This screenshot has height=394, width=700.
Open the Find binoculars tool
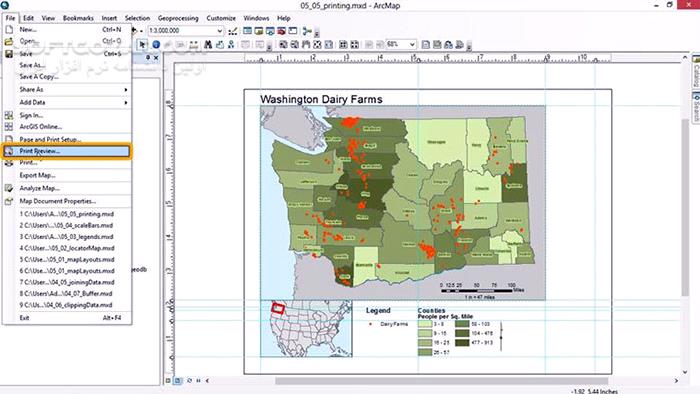pos(208,44)
